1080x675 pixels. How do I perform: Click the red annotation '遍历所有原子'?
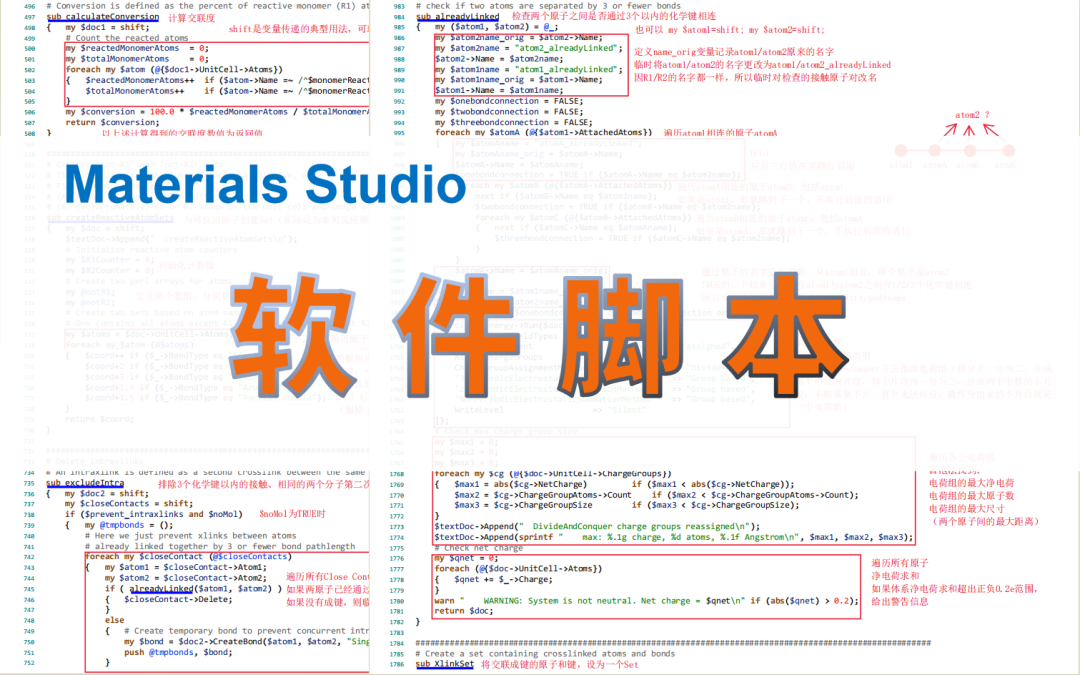(x=900, y=563)
